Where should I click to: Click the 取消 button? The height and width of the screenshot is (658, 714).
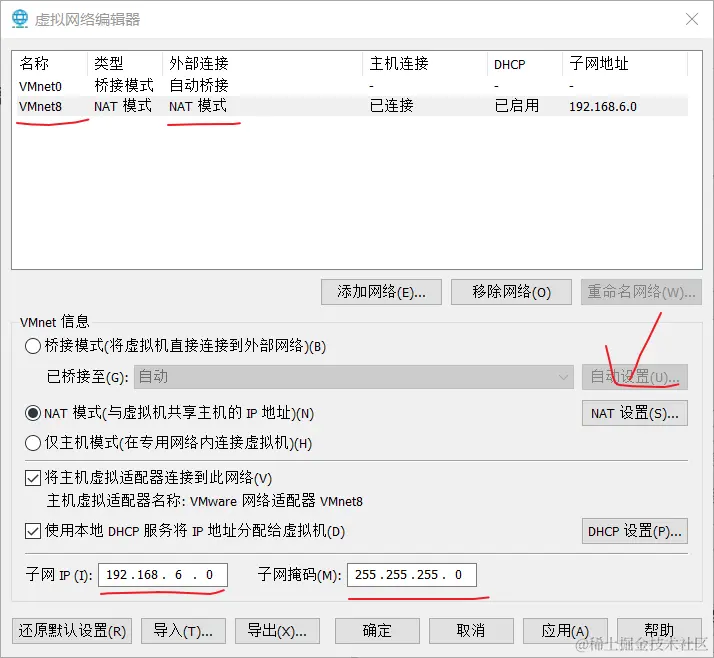coord(471,631)
